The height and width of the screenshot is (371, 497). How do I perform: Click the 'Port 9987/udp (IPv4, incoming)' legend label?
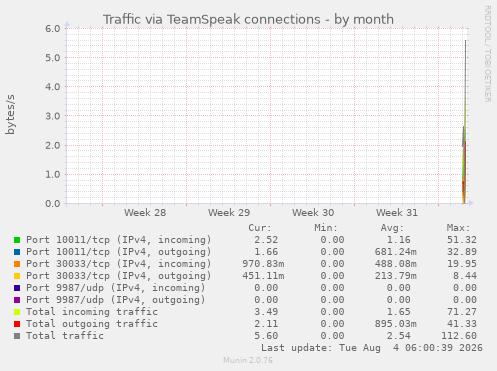click(x=116, y=288)
